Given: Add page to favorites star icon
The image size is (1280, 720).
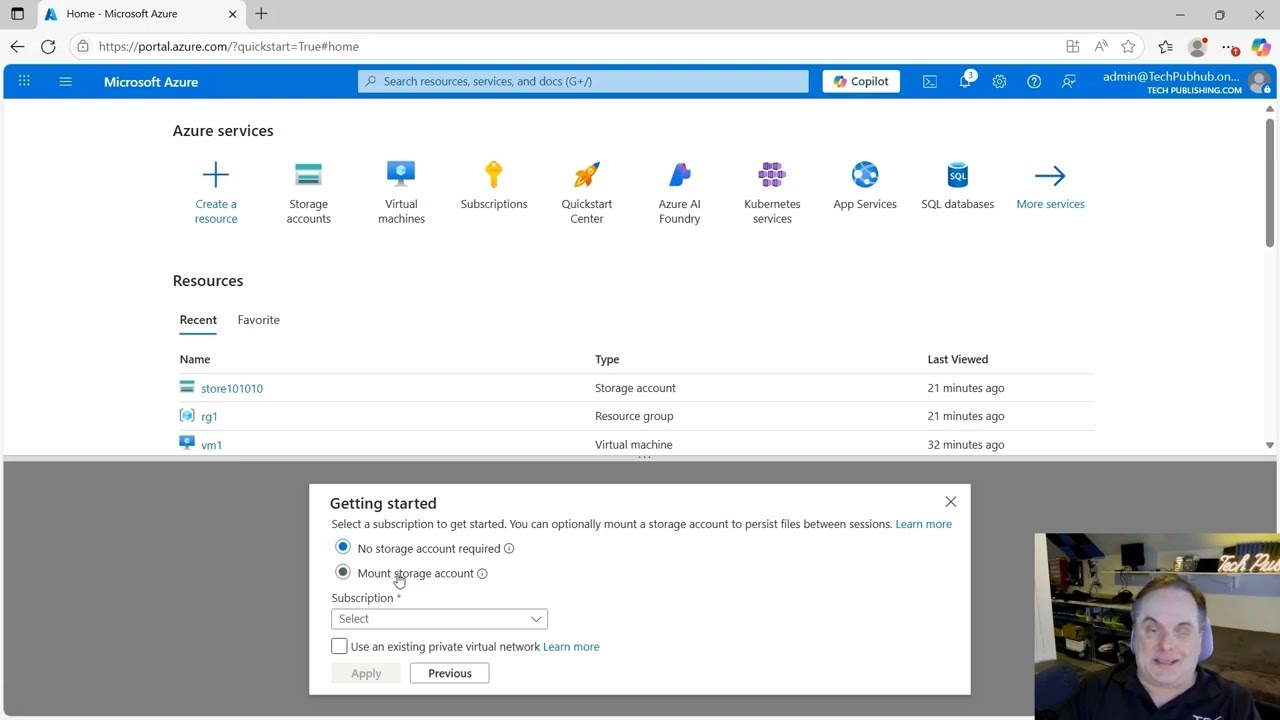Looking at the screenshot, I should pyautogui.click(x=1128, y=46).
